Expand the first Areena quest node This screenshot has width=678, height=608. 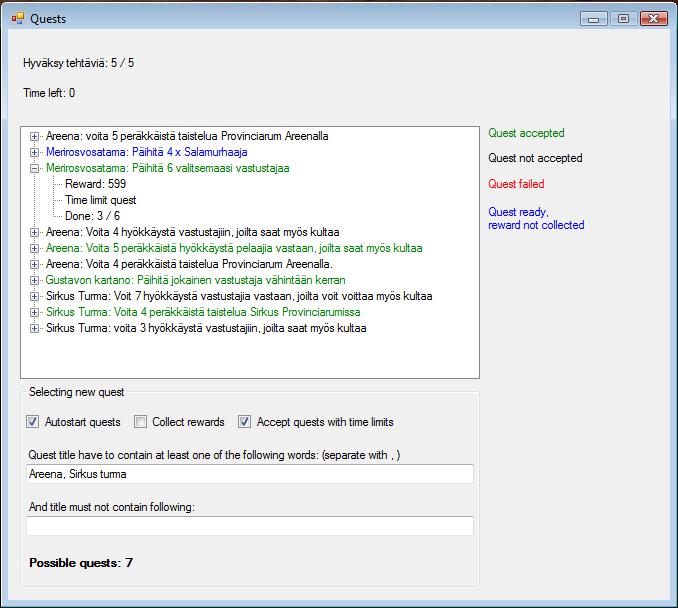(35, 136)
